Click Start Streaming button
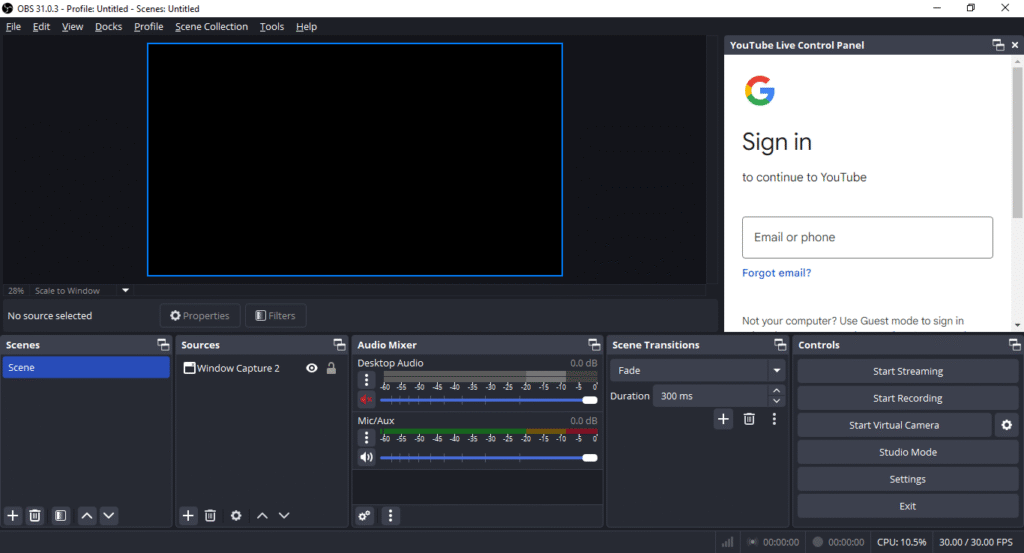This screenshot has width=1024, height=553. [x=908, y=371]
